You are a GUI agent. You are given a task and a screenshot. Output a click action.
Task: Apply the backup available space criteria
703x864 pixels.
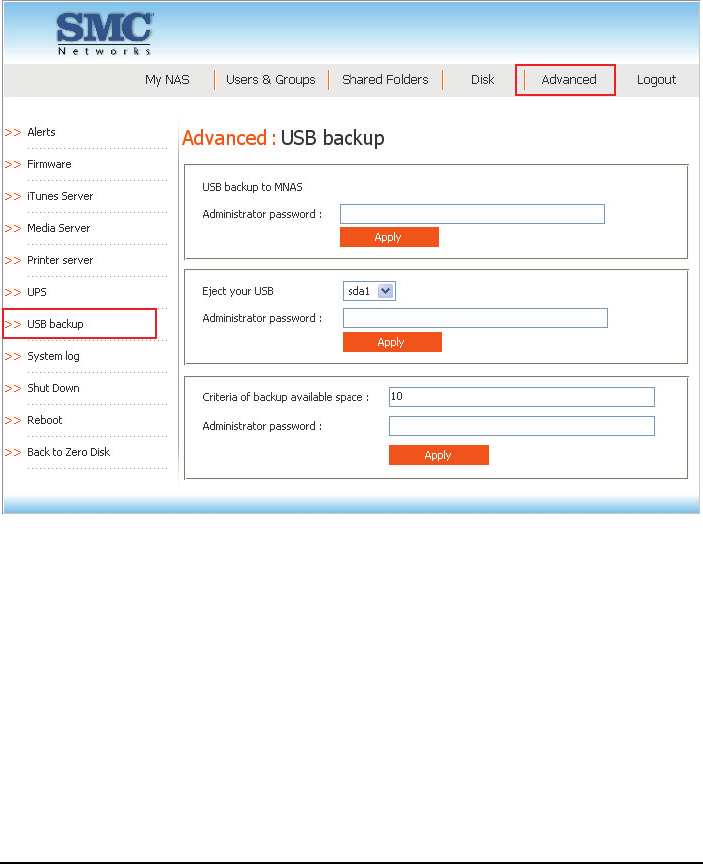pos(439,455)
